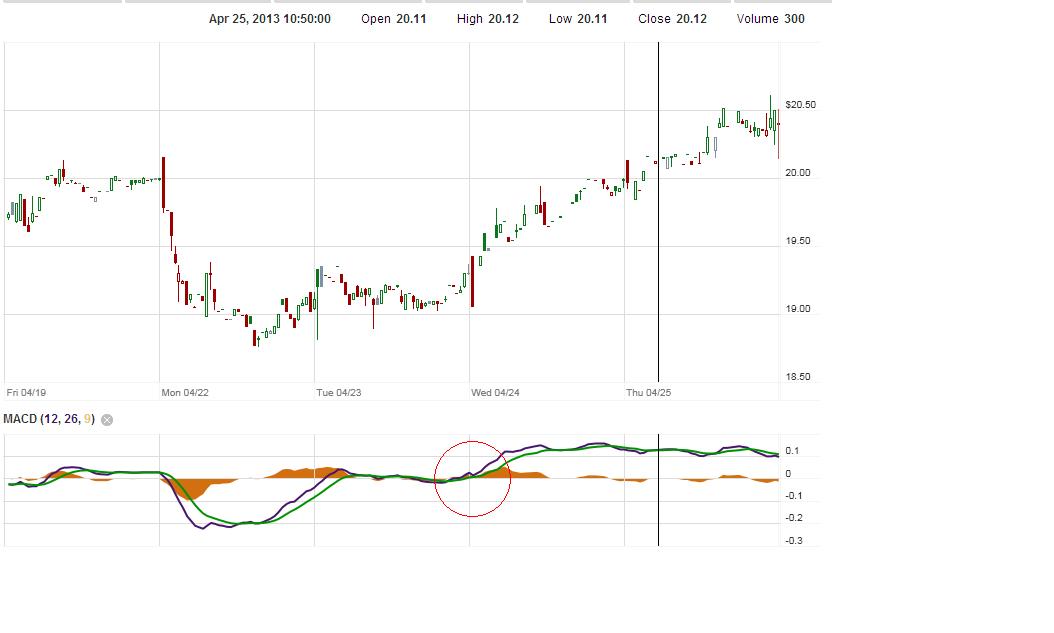The image size is (1054, 633).
Task: Click the High 20.12 readout
Action: [x=488, y=19]
